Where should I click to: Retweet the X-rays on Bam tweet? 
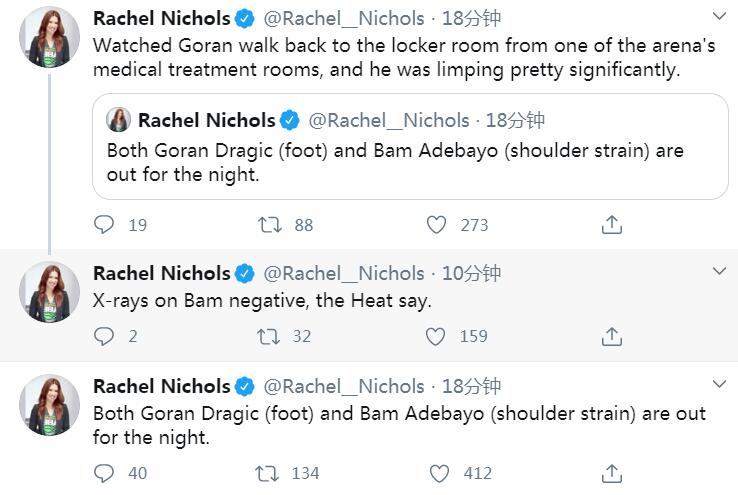tap(269, 337)
